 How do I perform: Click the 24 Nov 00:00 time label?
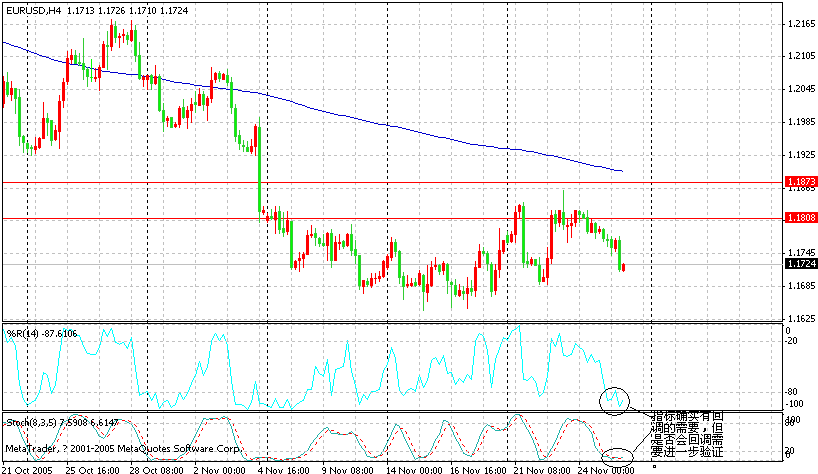(x=607, y=470)
